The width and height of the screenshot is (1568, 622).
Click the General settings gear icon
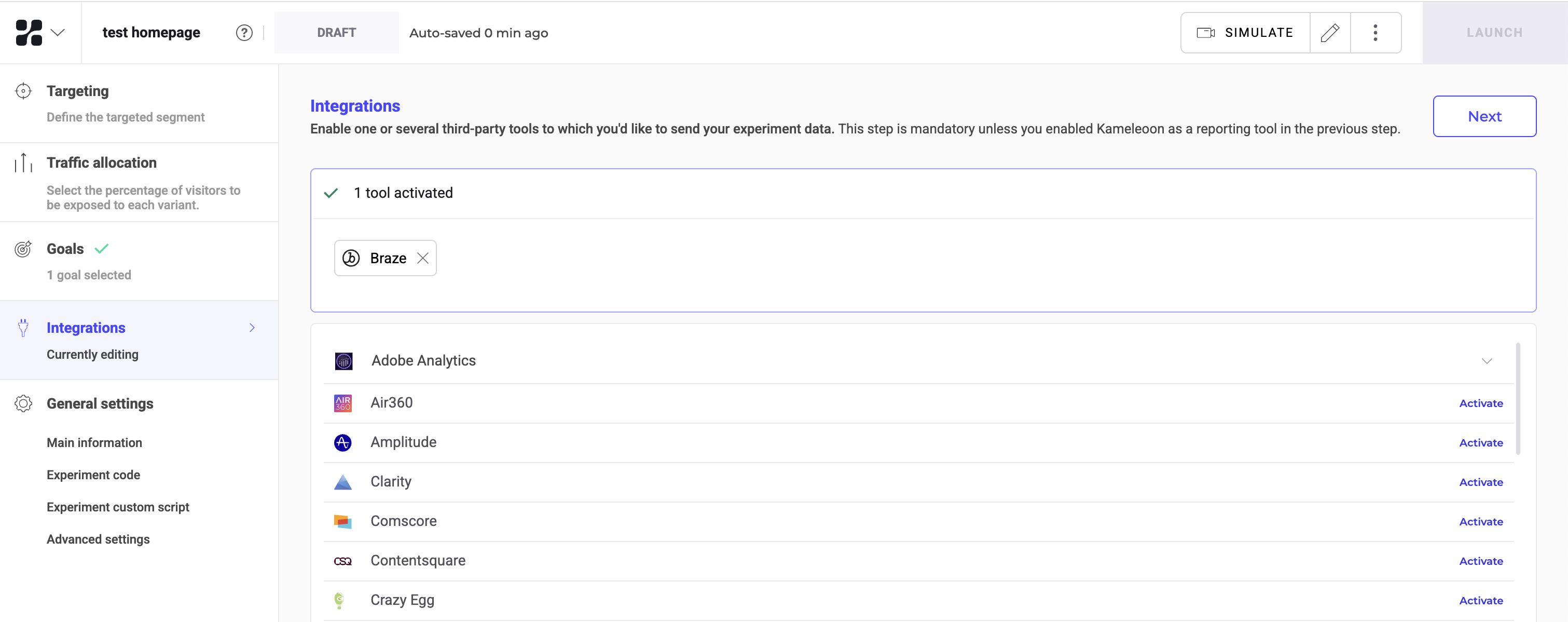[x=23, y=403]
